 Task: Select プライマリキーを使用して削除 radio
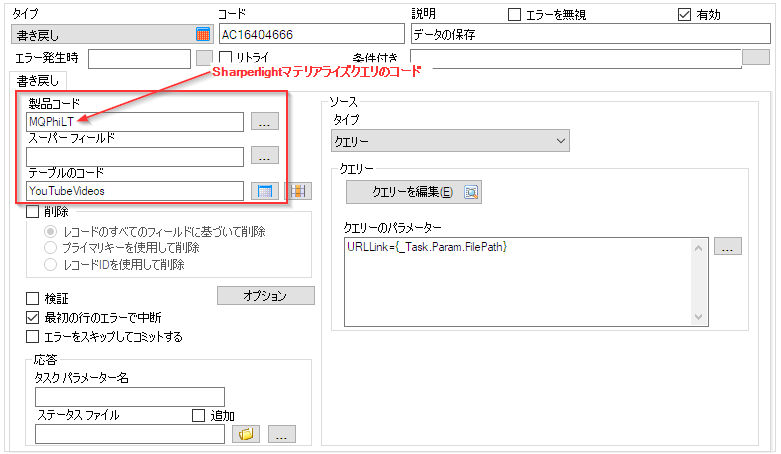pyautogui.click(x=50, y=248)
